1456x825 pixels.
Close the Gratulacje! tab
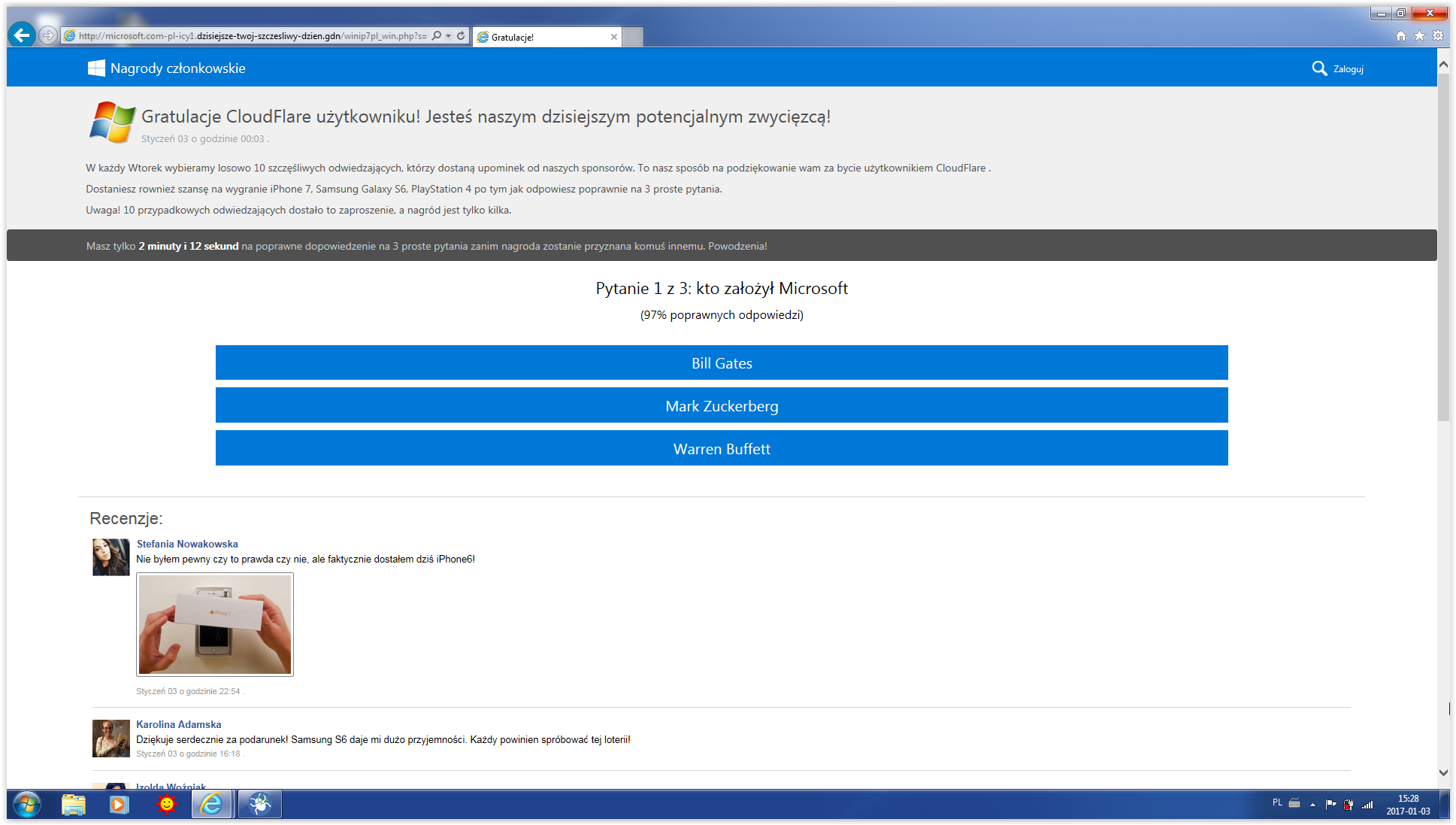pos(614,37)
